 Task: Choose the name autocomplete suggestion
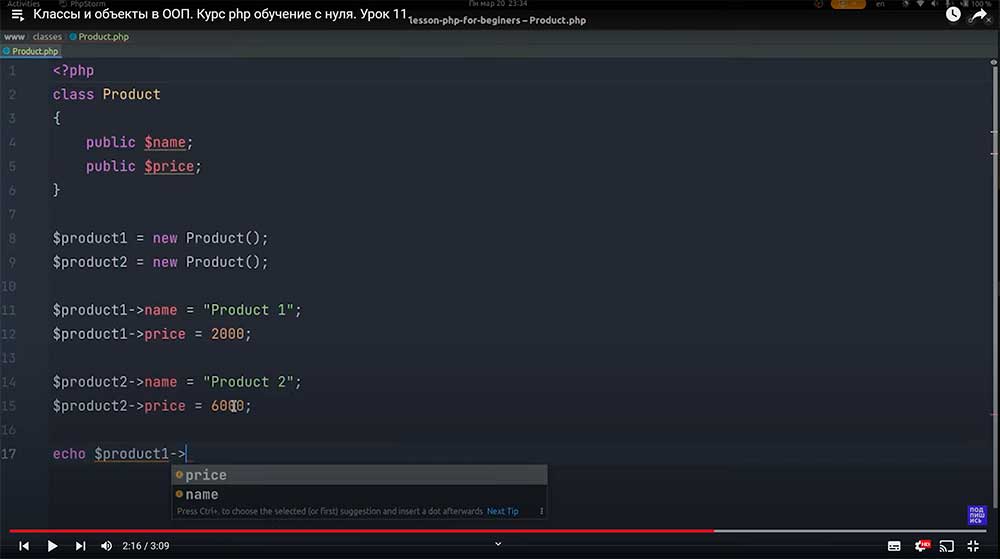pyautogui.click(x=360, y=494)
